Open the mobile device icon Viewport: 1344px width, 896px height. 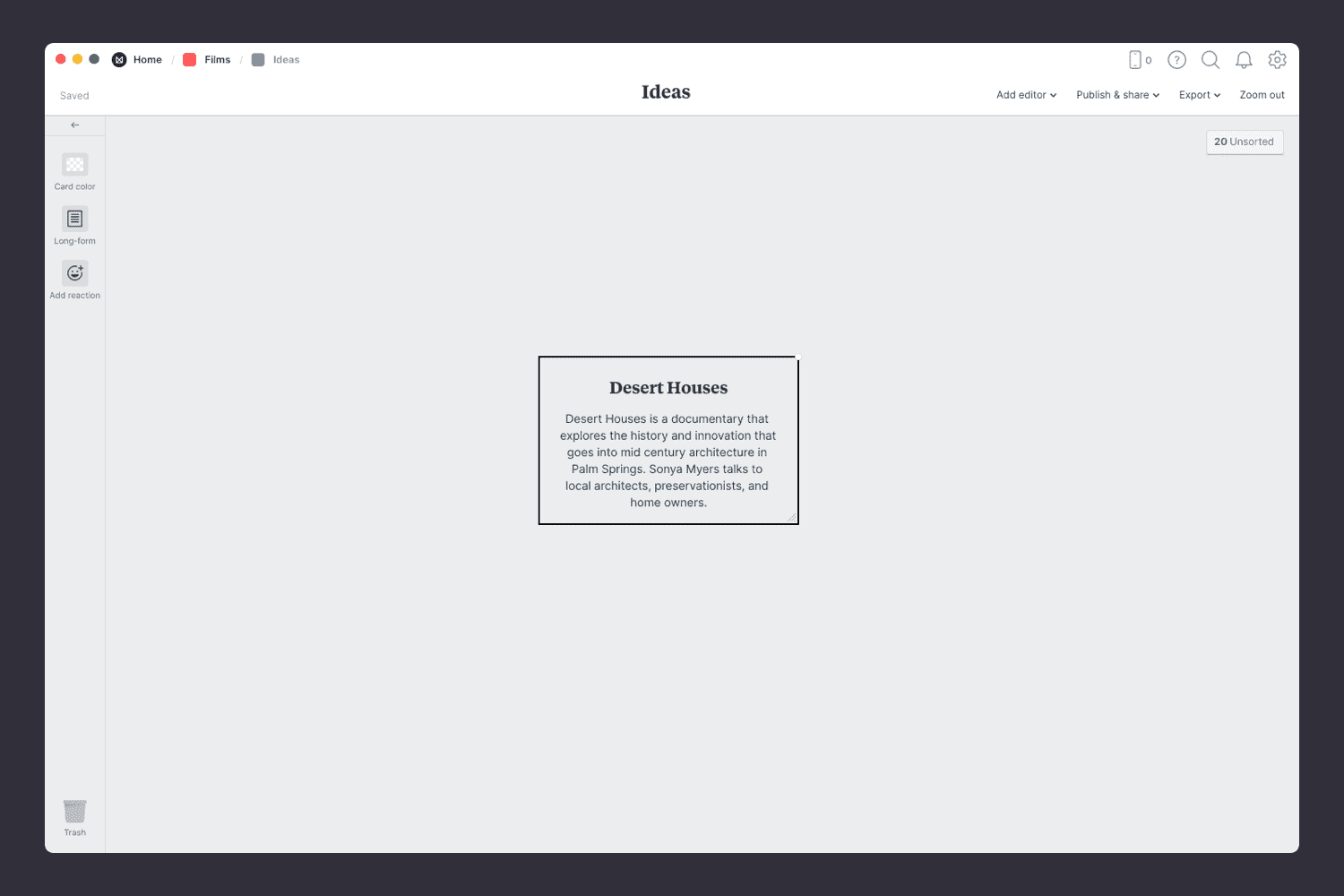pos(1135,60)
